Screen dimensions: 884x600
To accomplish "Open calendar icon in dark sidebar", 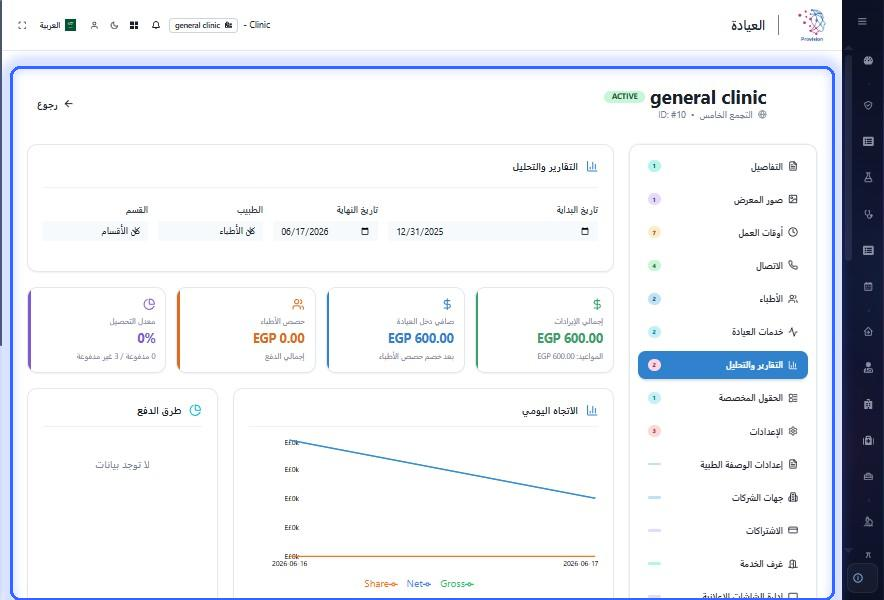I will pyautogui.click(x=868, y=286).
